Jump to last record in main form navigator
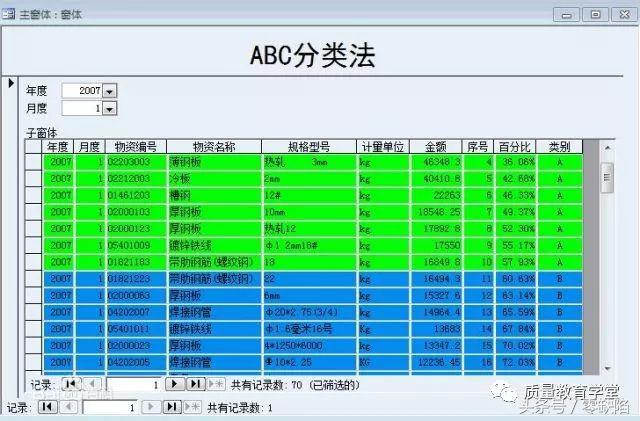Screen dimensions: 640x421 pyautogui.click(x=172, y=407)
